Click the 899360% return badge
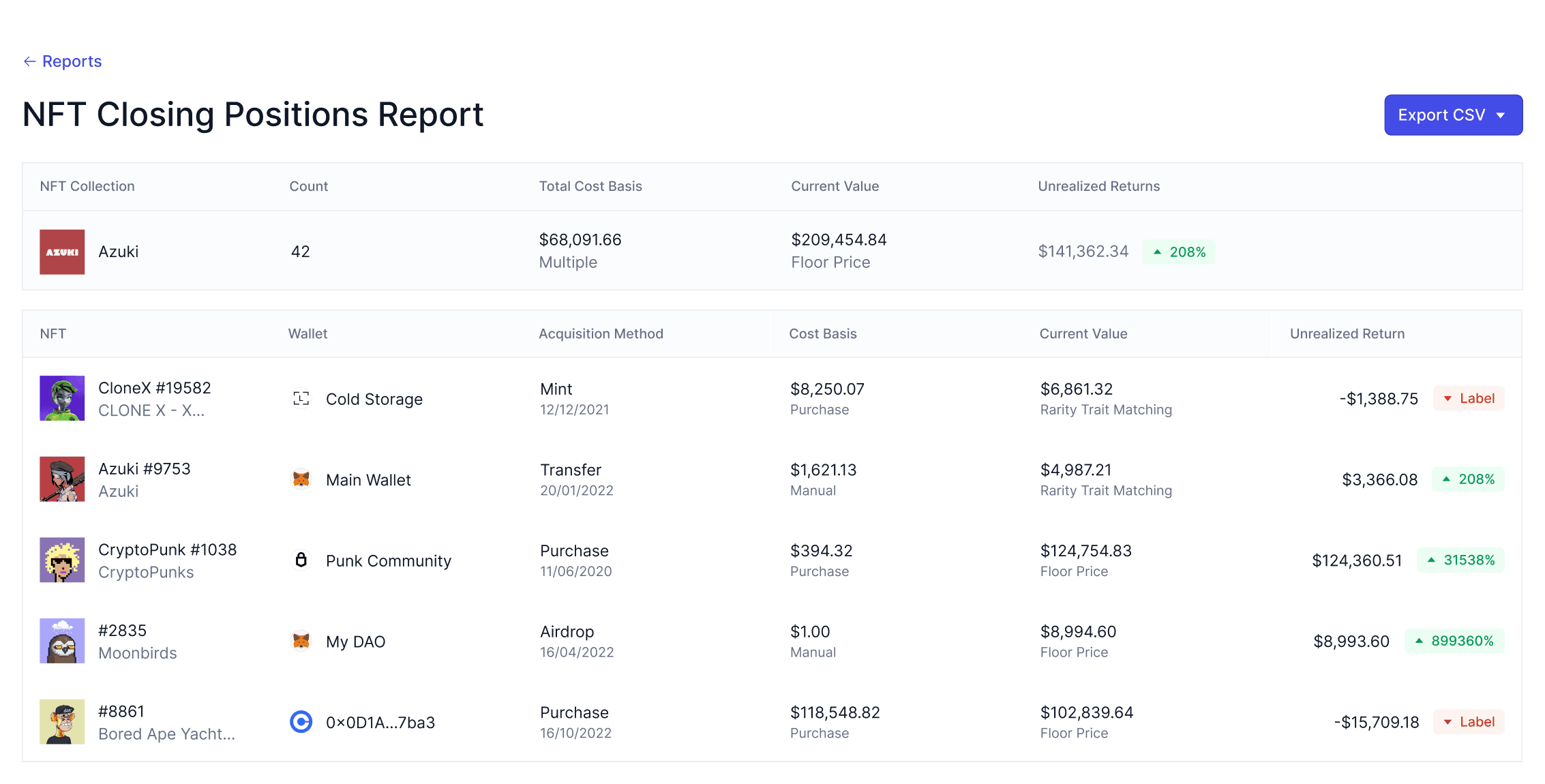Image resolution: width=1545 pixels, height=784 pixels. [x=1454, y=641]
